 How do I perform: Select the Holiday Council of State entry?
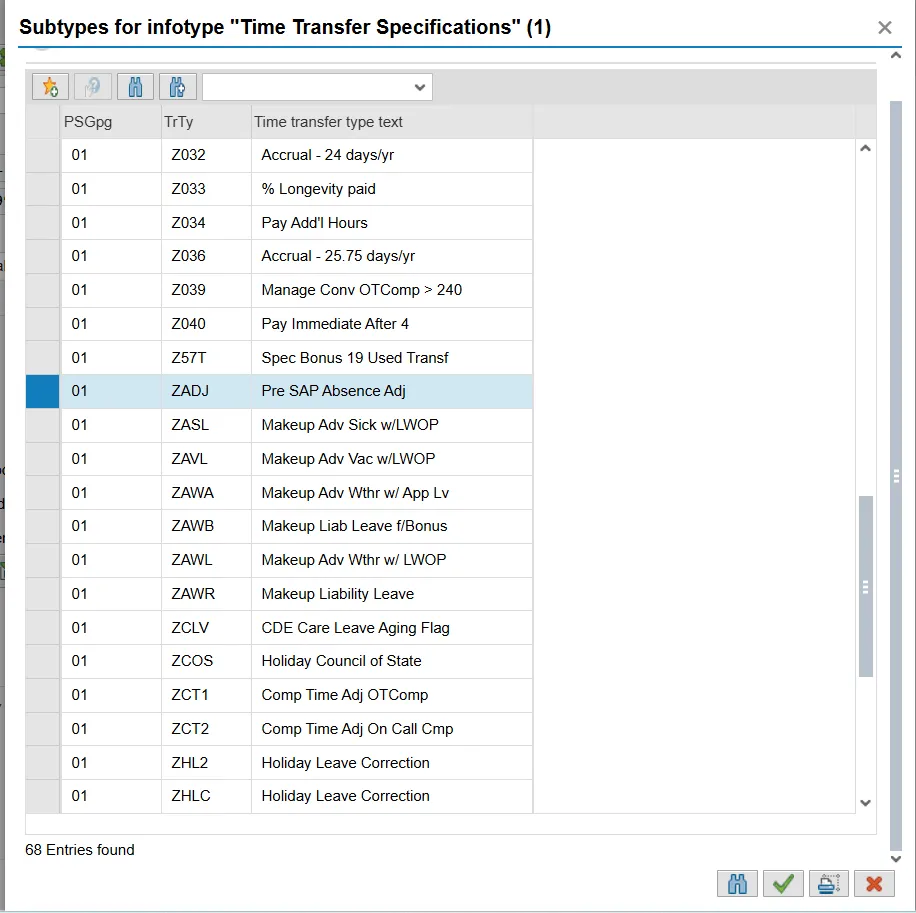tap(341, 661)
